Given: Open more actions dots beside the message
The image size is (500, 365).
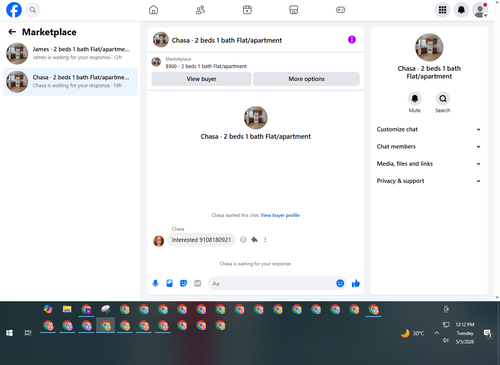Looking at the screenshot, I should [265, 239].
